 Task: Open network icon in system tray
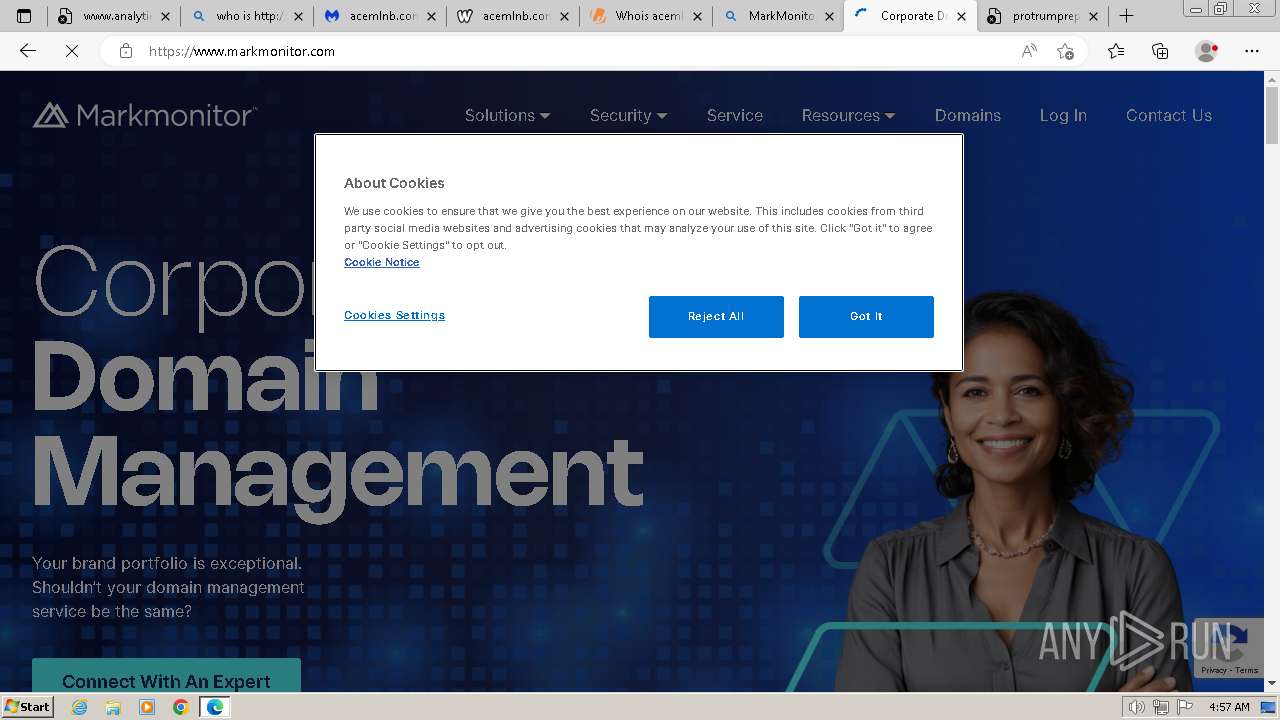coord(1160,707)
